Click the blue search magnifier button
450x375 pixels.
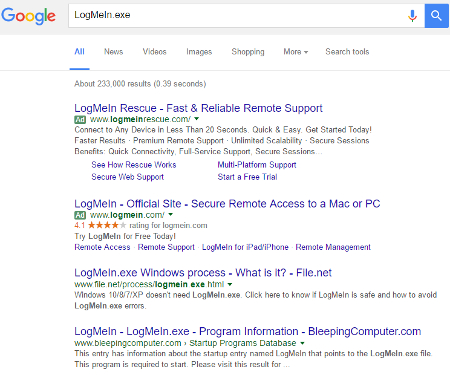pyautogui.click(x=436, y=16)
